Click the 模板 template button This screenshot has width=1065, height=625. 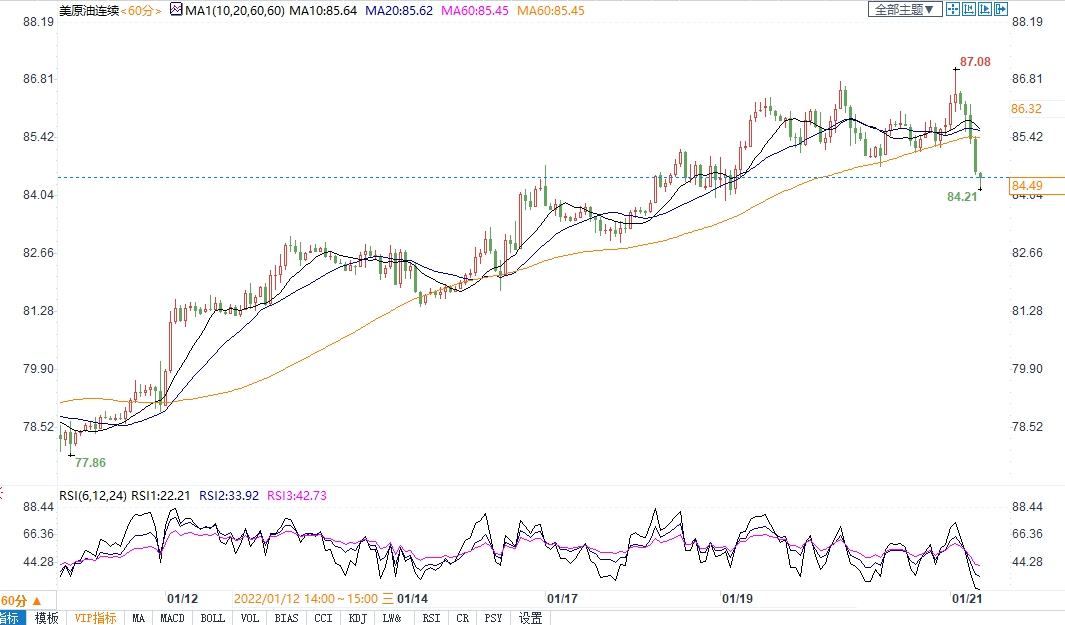pyautogui.click(x=47, y=618)
